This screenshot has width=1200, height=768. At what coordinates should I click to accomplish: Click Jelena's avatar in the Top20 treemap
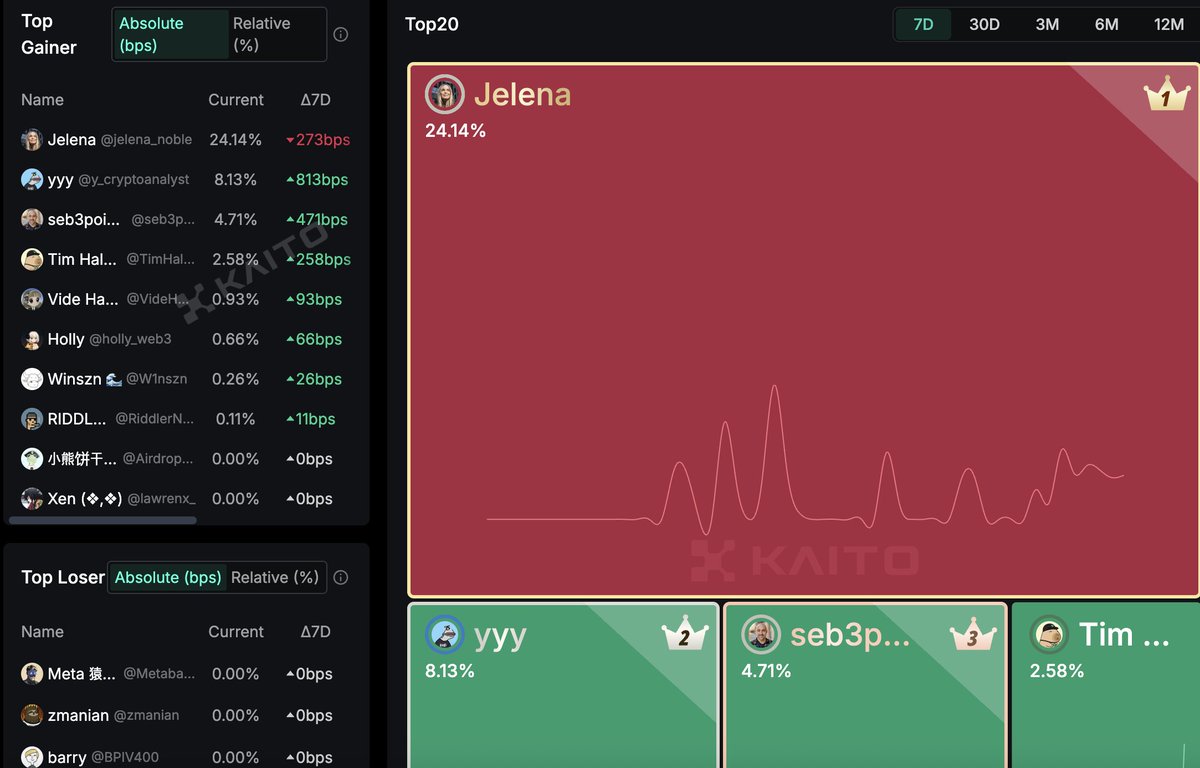click(445, 94)
